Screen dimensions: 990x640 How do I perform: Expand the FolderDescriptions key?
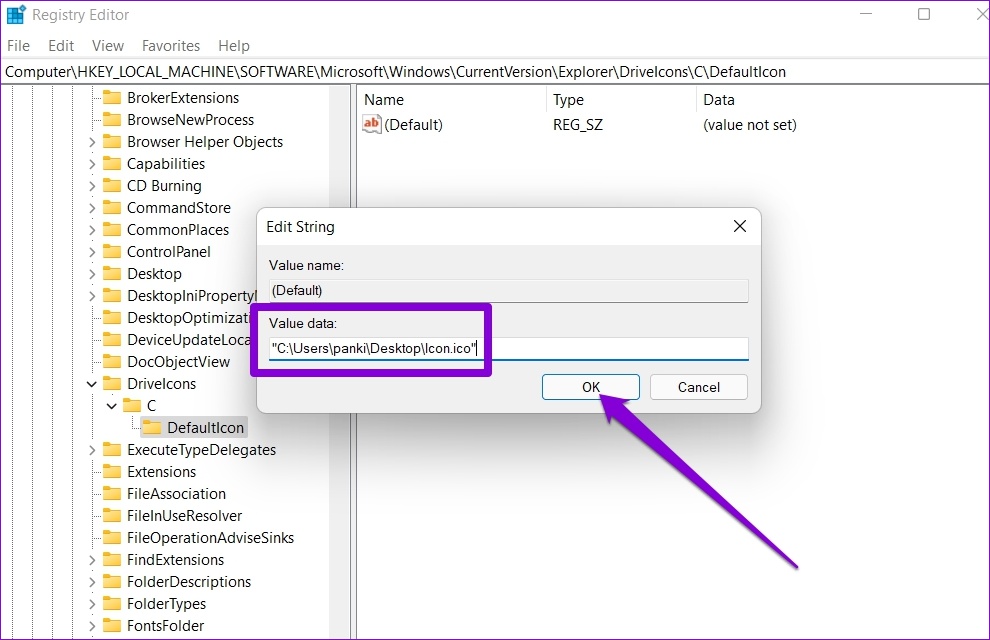coord(92,582)
